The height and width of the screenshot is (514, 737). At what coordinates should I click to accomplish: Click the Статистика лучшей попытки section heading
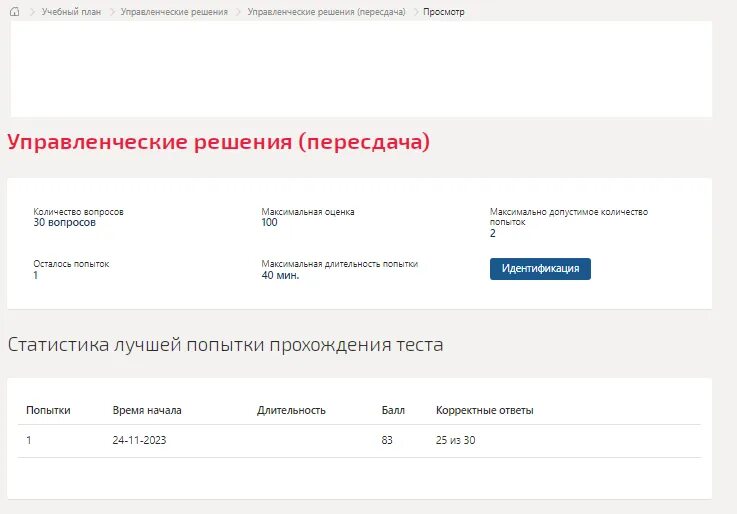[225, 345]
